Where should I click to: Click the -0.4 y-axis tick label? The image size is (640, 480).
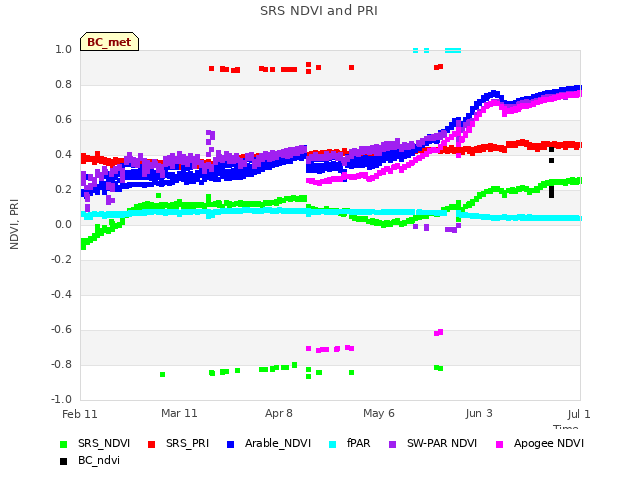pyautogui.click(x=61, y=294)
